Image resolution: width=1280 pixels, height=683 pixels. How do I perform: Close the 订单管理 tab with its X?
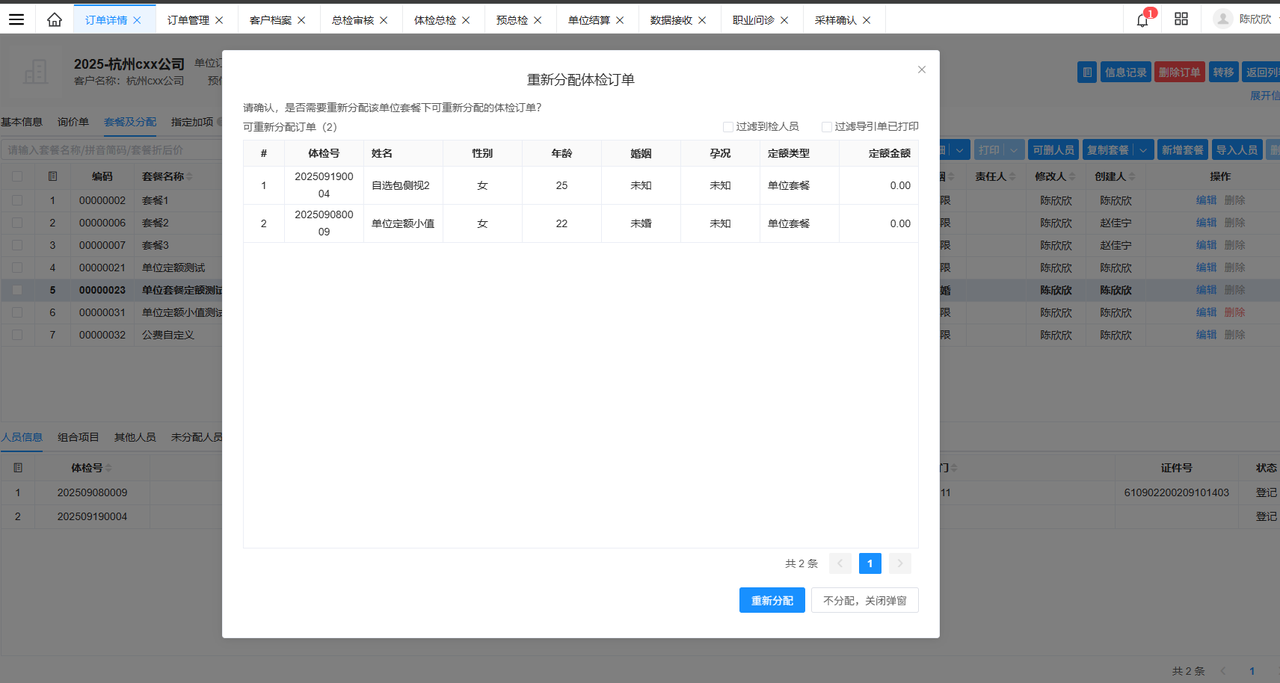click(219, 20)
